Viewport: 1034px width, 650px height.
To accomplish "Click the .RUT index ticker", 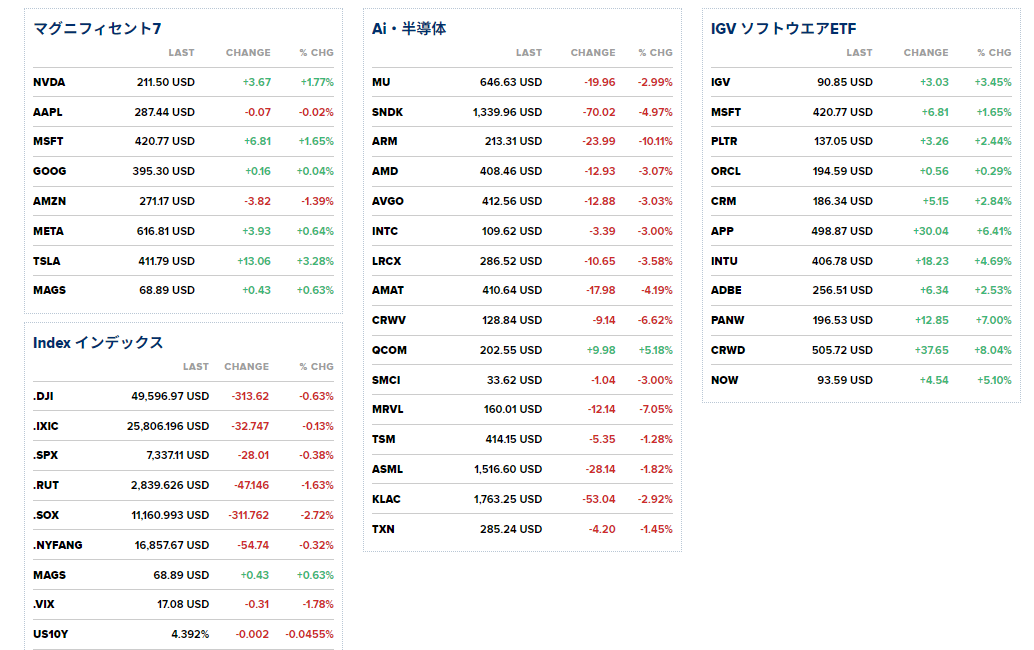I will (46, 485).
